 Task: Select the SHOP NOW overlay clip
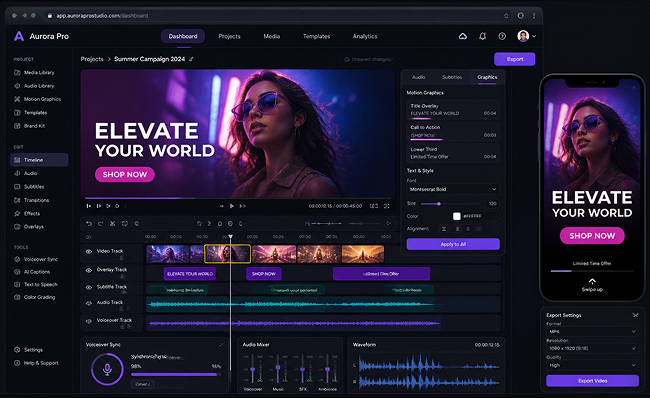tap(264, 274)
